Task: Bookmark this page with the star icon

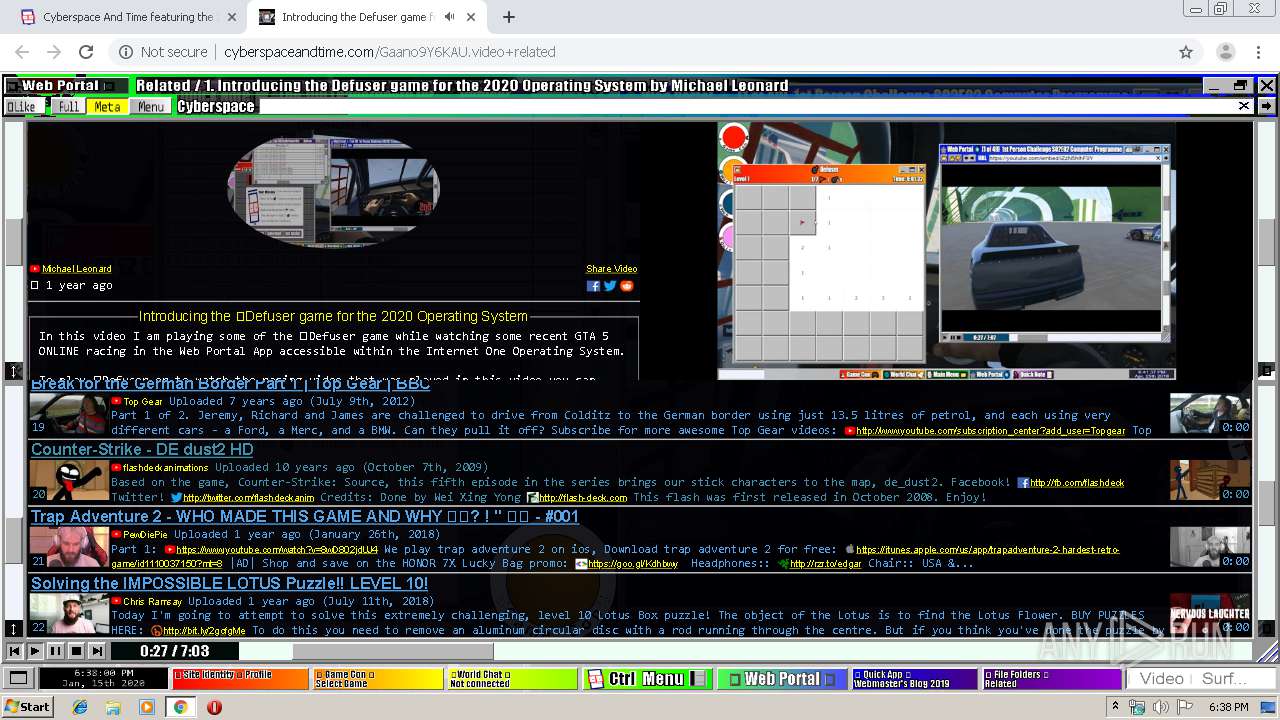Action: tap(1186, 52)
